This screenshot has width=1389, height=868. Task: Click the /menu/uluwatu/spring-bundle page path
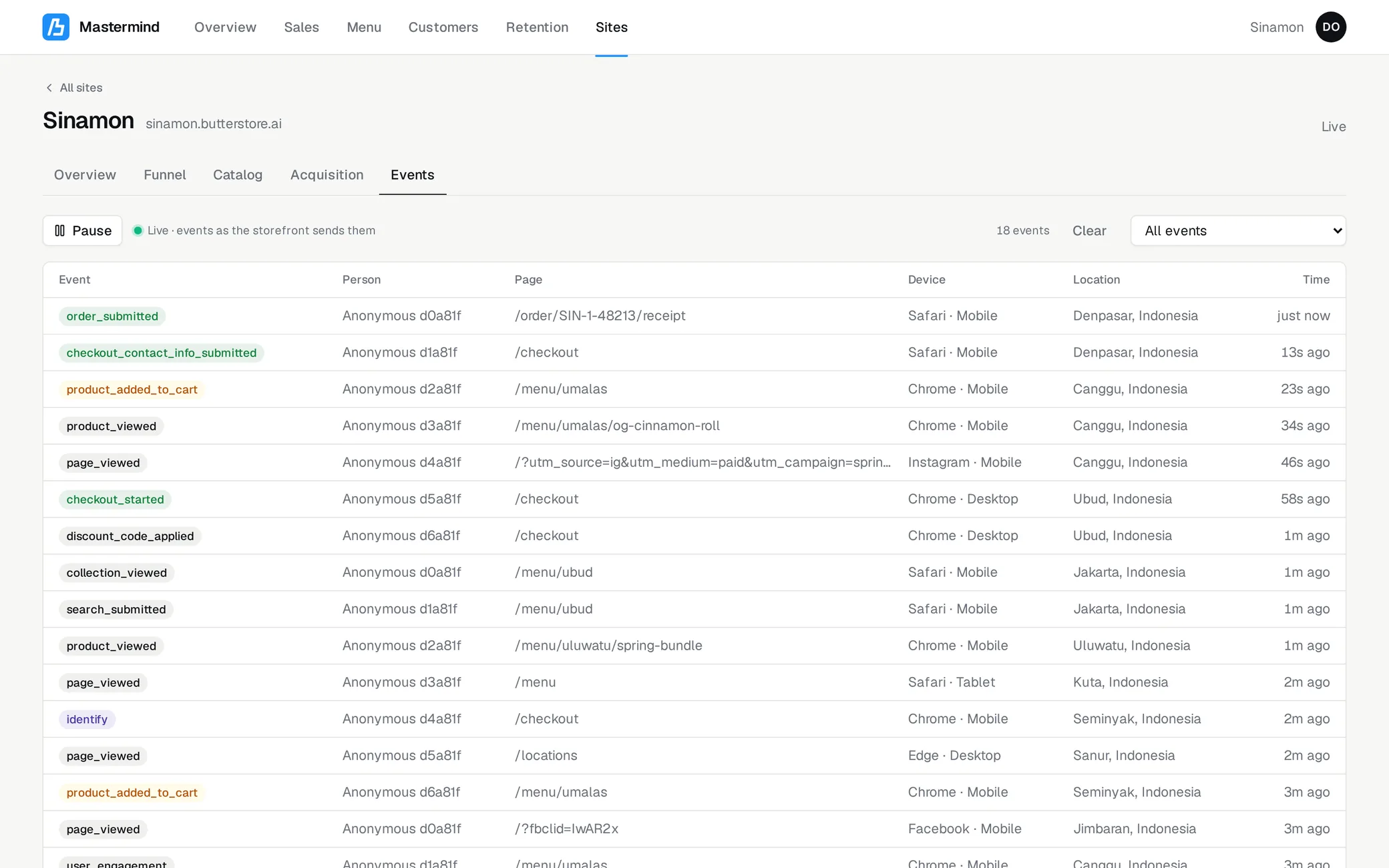click(x=608, y=646)
